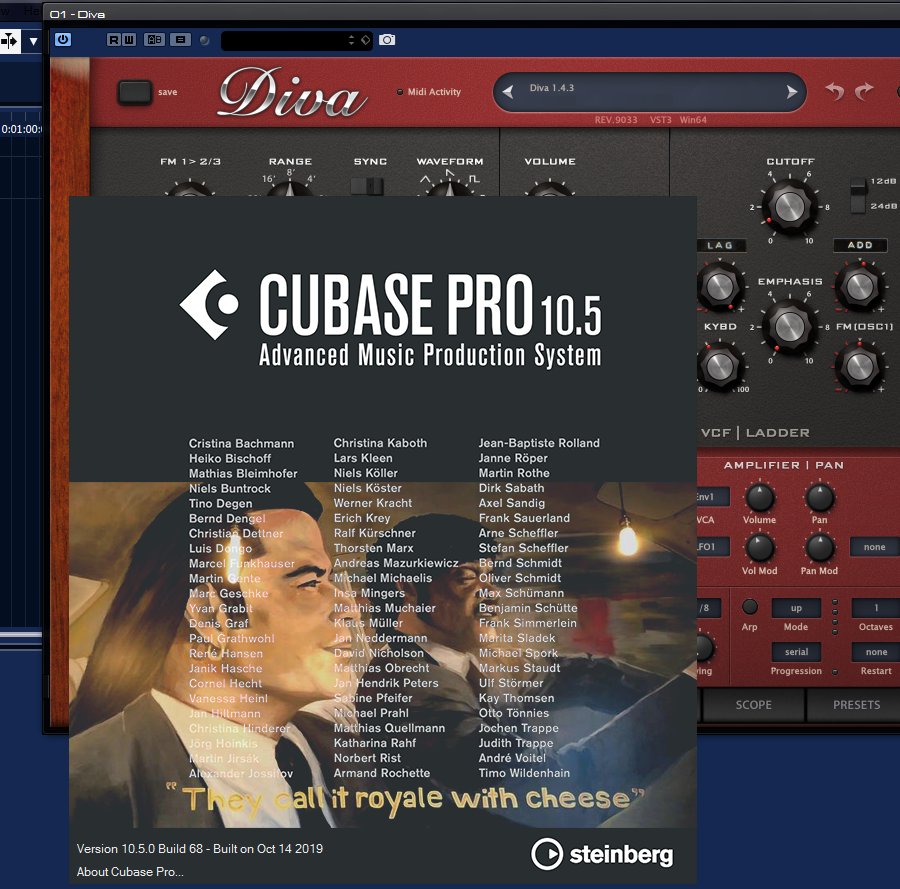
Task: Toggle the oscillator SYNC switch
Action: tap(367, 187)
